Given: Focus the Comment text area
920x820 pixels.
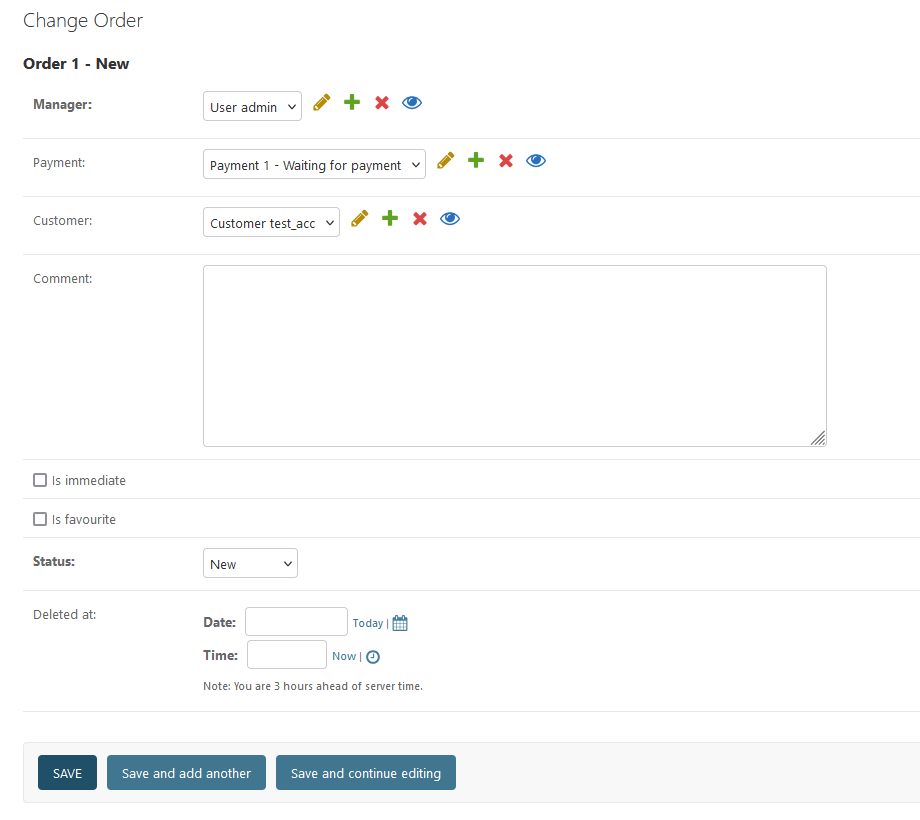Looking at the screenshot, I should click(515, 356).
